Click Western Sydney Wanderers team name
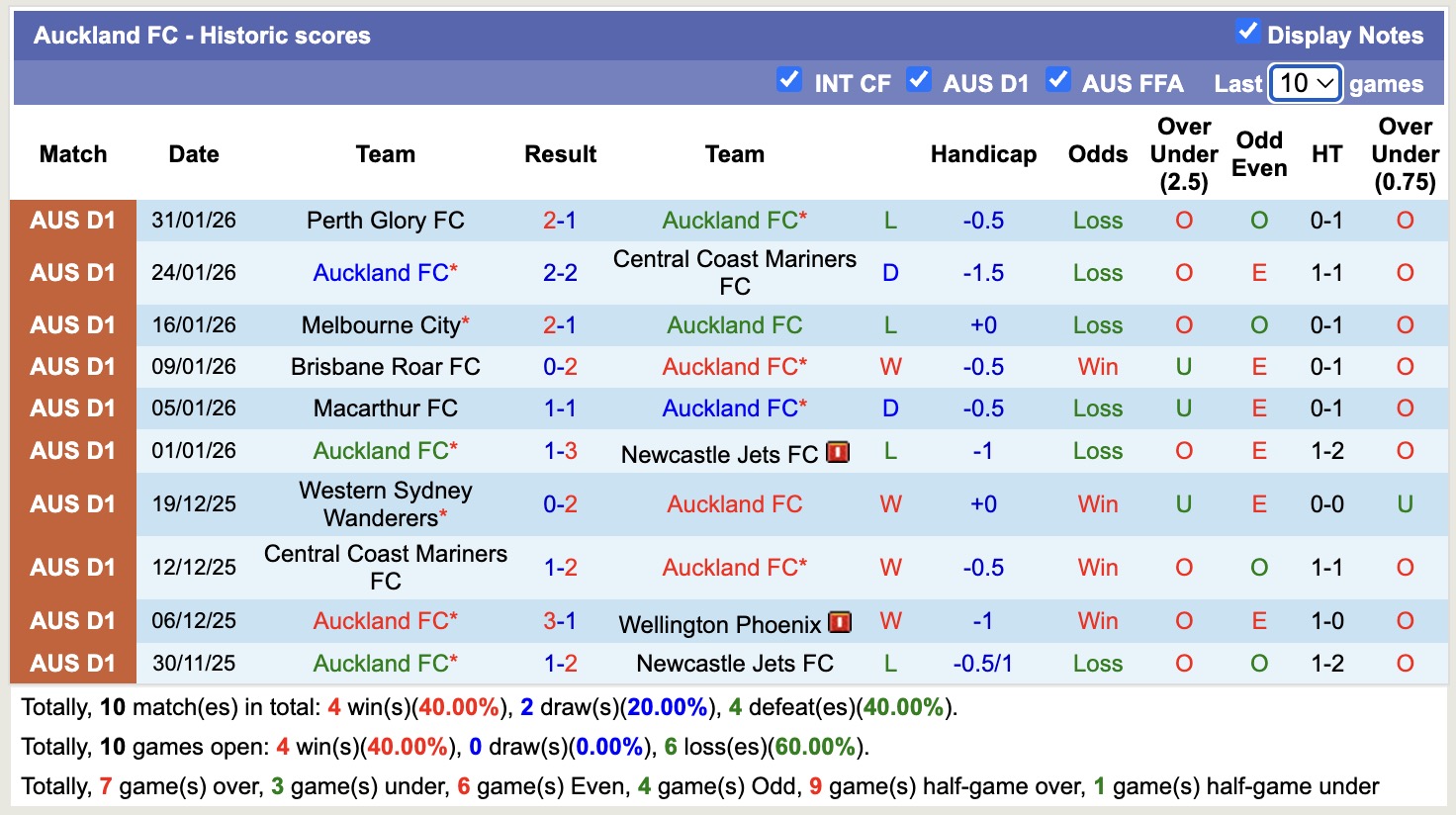 (x=385, y=503)
